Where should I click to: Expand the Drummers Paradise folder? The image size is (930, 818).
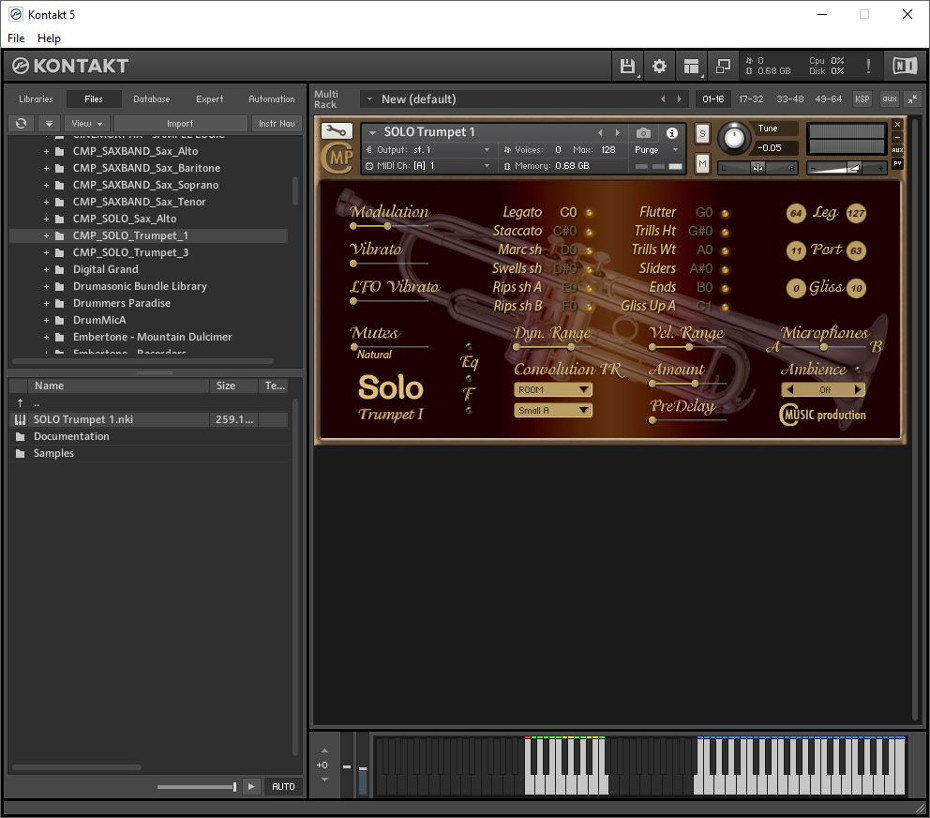point(46,303)
